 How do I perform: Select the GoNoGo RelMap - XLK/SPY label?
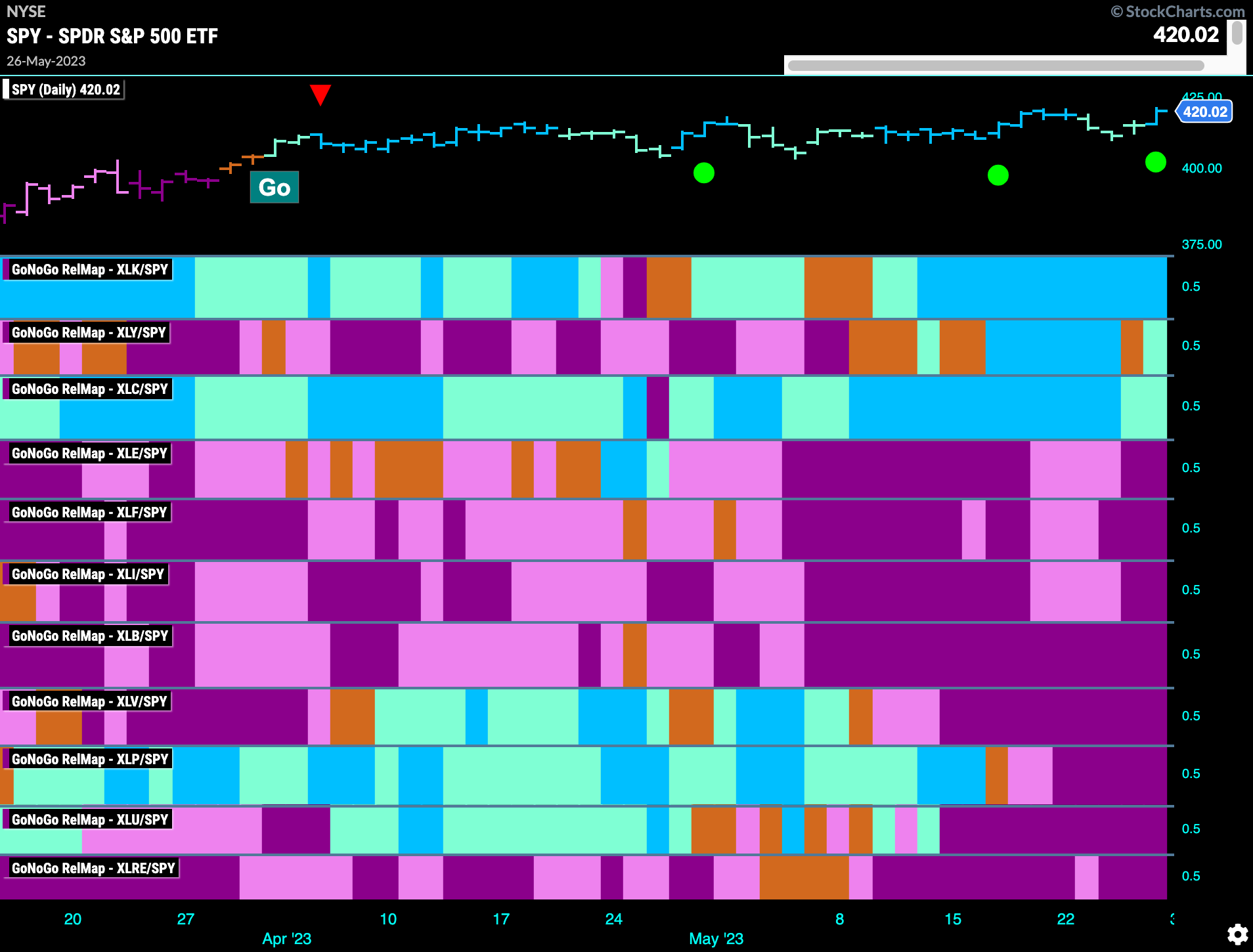88,269
